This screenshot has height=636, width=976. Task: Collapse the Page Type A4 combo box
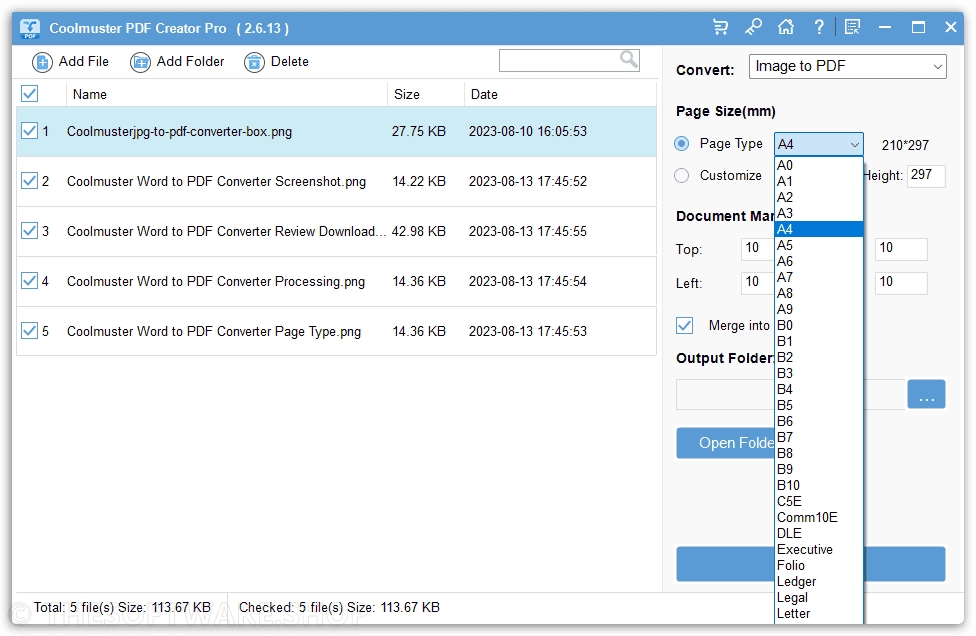(819, 144)
